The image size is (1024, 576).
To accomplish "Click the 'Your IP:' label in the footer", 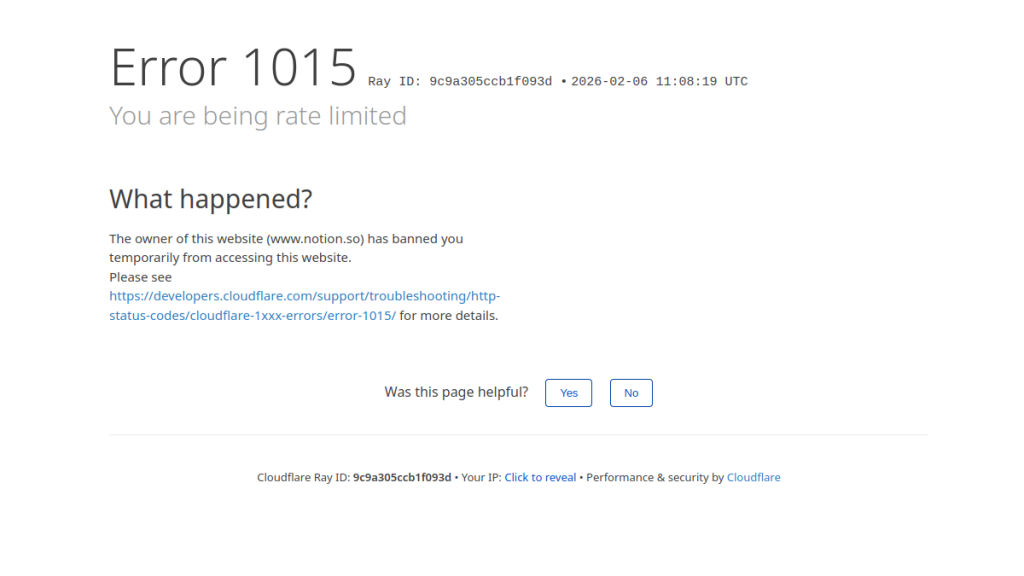I will pos(481,478).
